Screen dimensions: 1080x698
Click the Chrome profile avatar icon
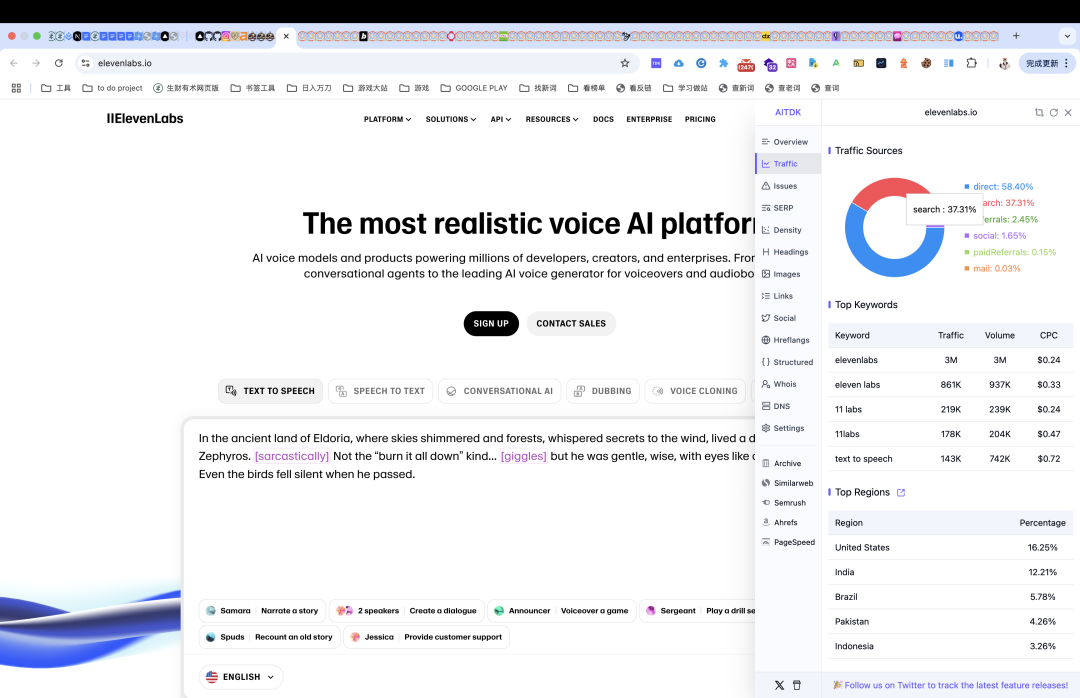pyautogui.click(x=1004, y=63)
